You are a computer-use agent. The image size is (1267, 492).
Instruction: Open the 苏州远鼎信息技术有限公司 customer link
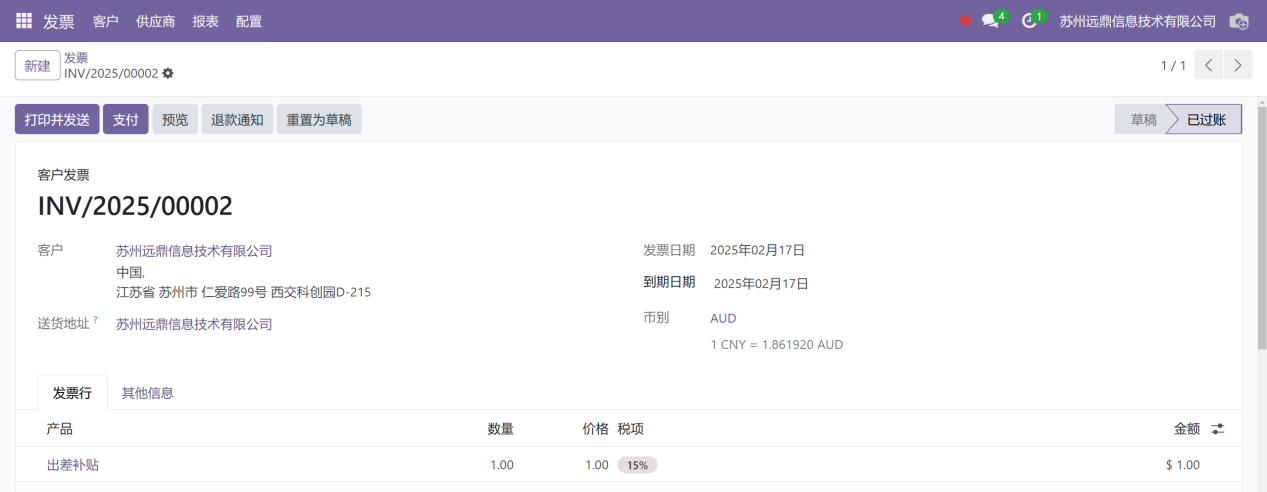tap(194, 251)
